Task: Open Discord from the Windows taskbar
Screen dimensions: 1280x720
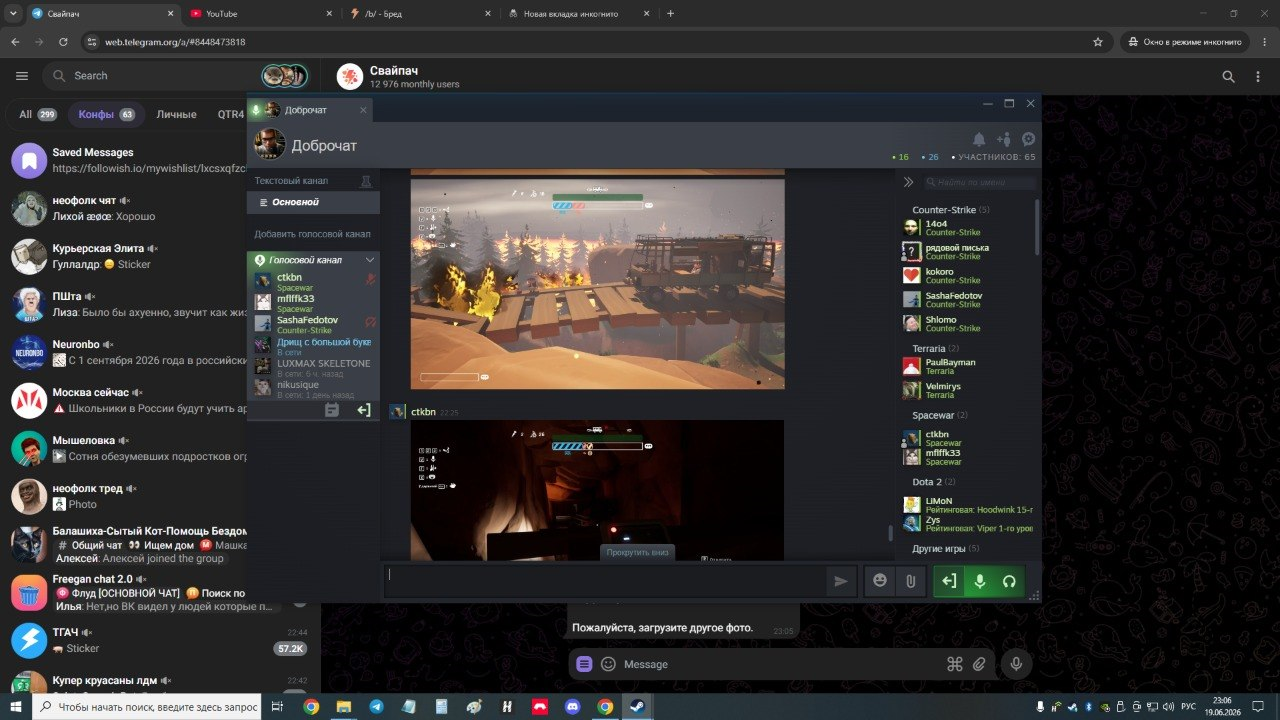Action: [x=572, y=706]
